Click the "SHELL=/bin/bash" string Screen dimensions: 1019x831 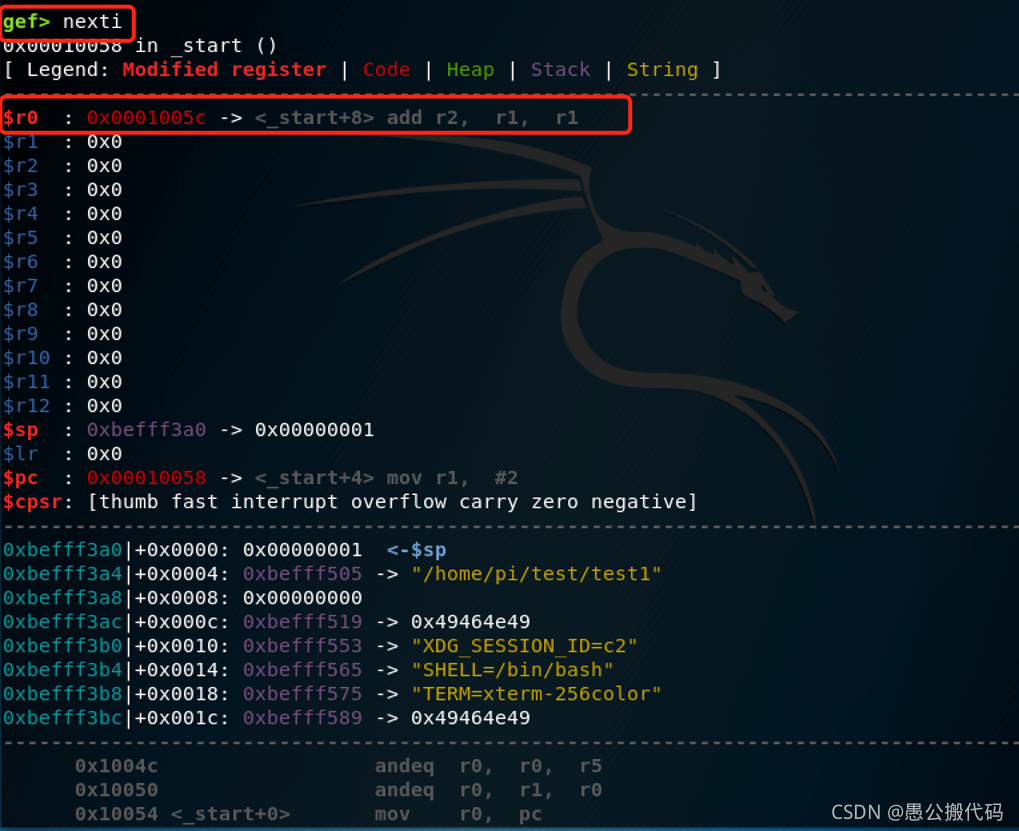(x=512, y=671)
